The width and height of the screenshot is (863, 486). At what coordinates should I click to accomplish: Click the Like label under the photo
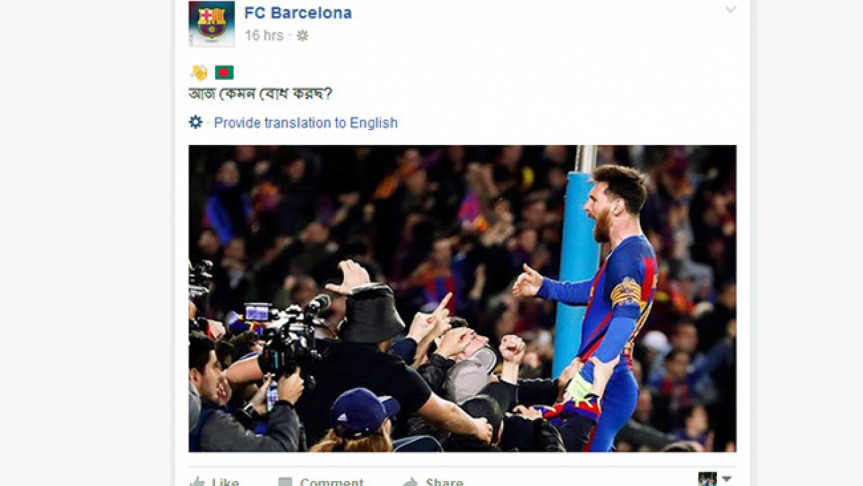(225, 482)
